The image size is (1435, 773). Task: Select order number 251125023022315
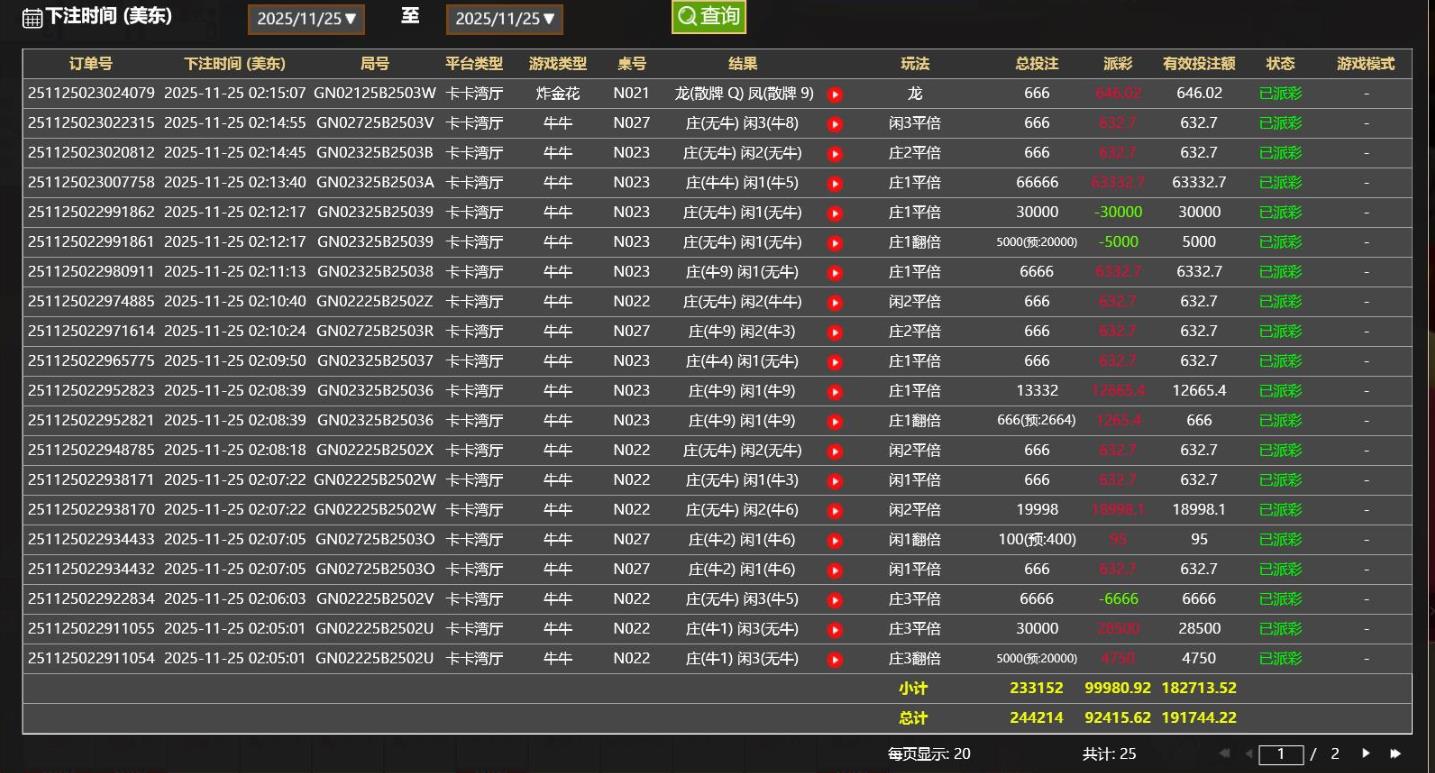[x=91, y=123]
